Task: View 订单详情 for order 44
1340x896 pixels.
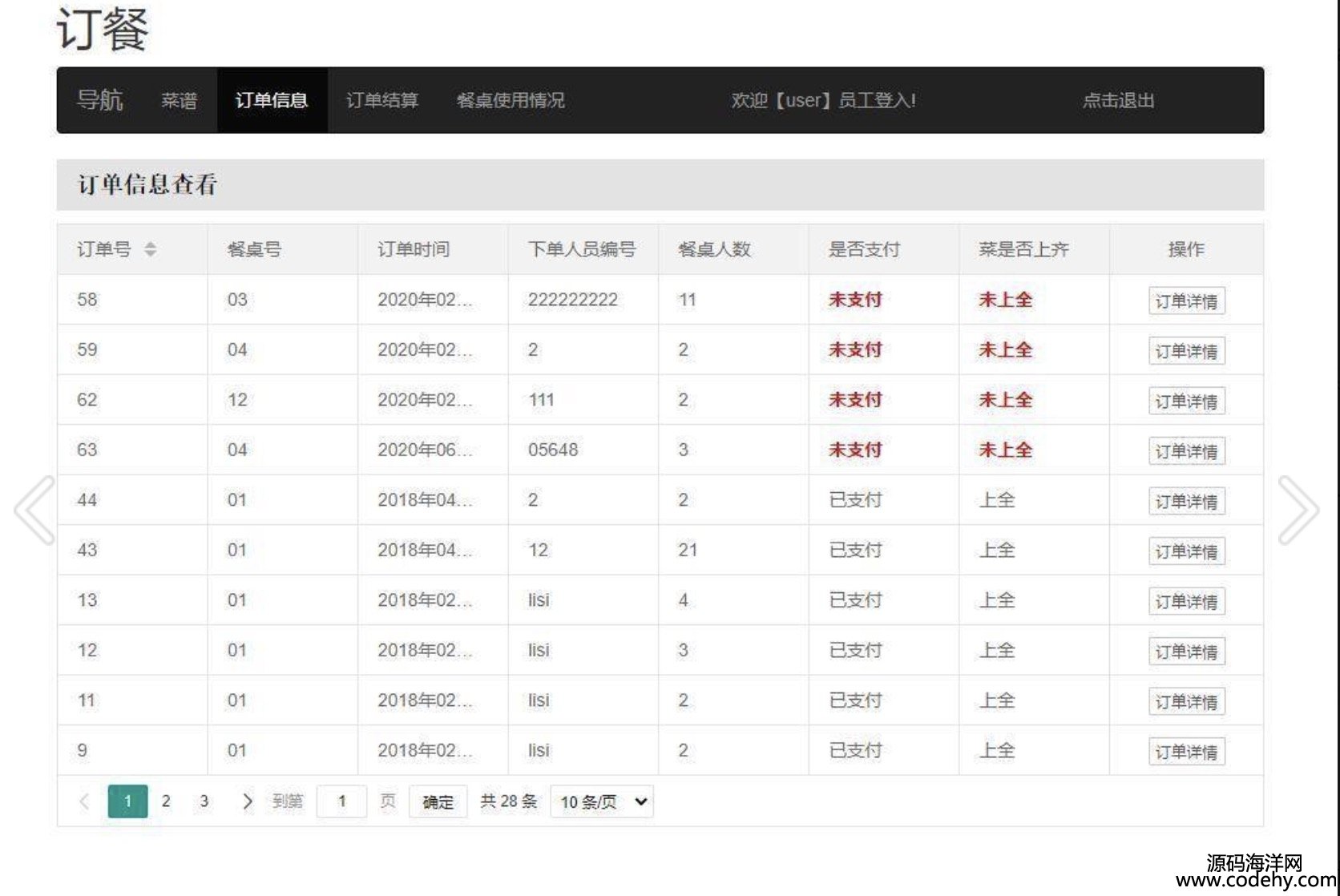Action: (x=1186, y=502)
